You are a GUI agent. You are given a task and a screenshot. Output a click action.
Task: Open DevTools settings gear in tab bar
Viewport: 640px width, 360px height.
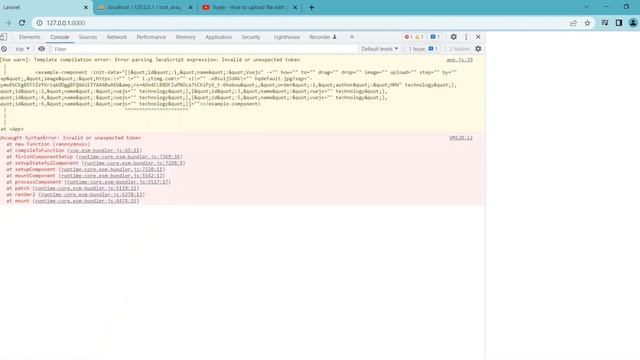pos(453,37)
